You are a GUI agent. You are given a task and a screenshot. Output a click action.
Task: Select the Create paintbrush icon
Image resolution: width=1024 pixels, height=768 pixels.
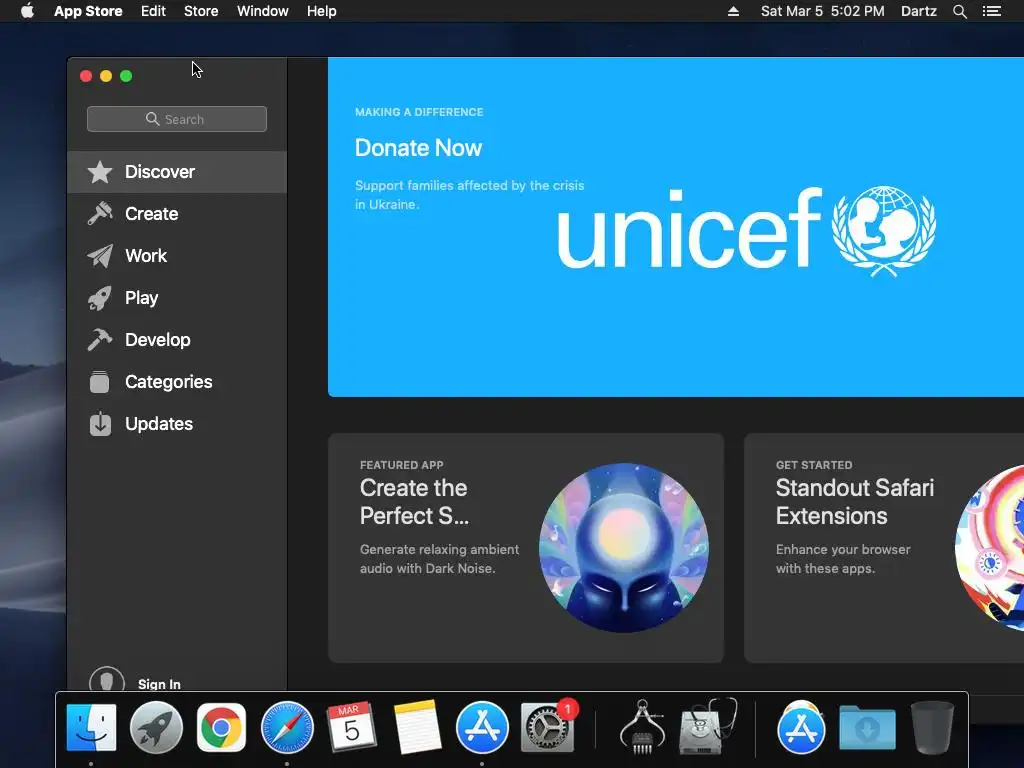click(x=100, y=214)
